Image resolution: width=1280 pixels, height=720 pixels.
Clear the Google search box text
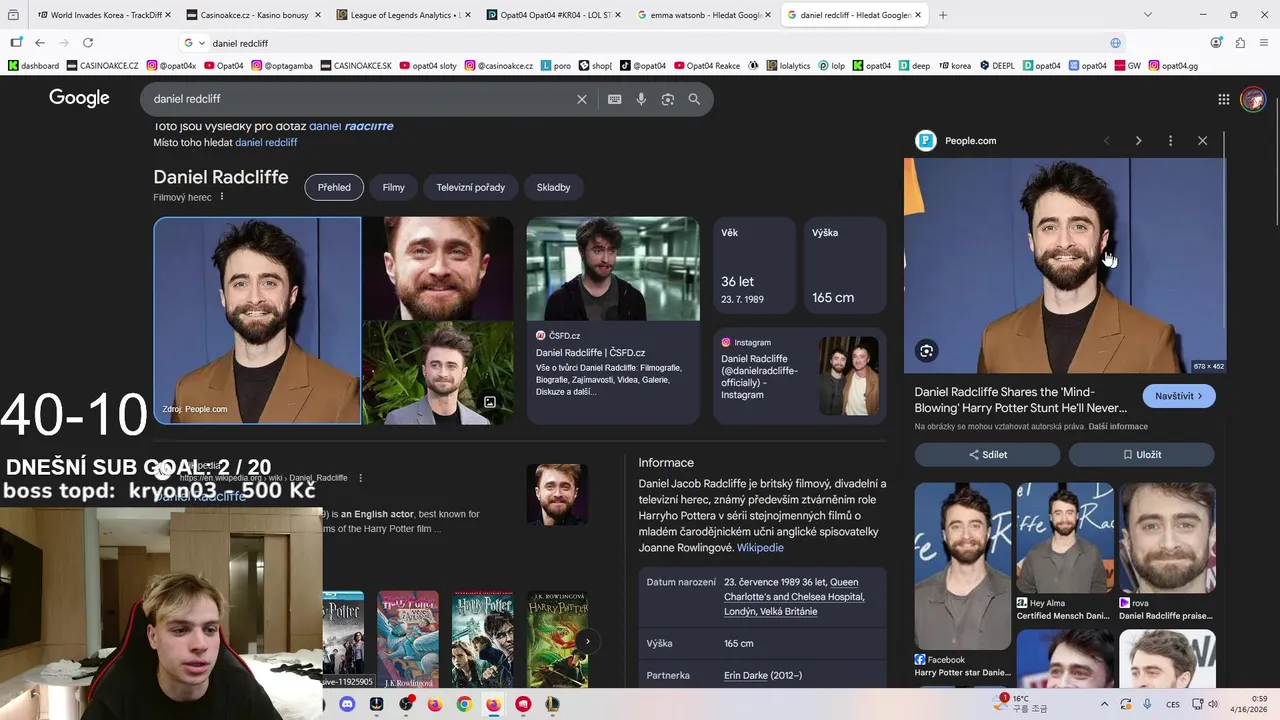coord(581,99)
